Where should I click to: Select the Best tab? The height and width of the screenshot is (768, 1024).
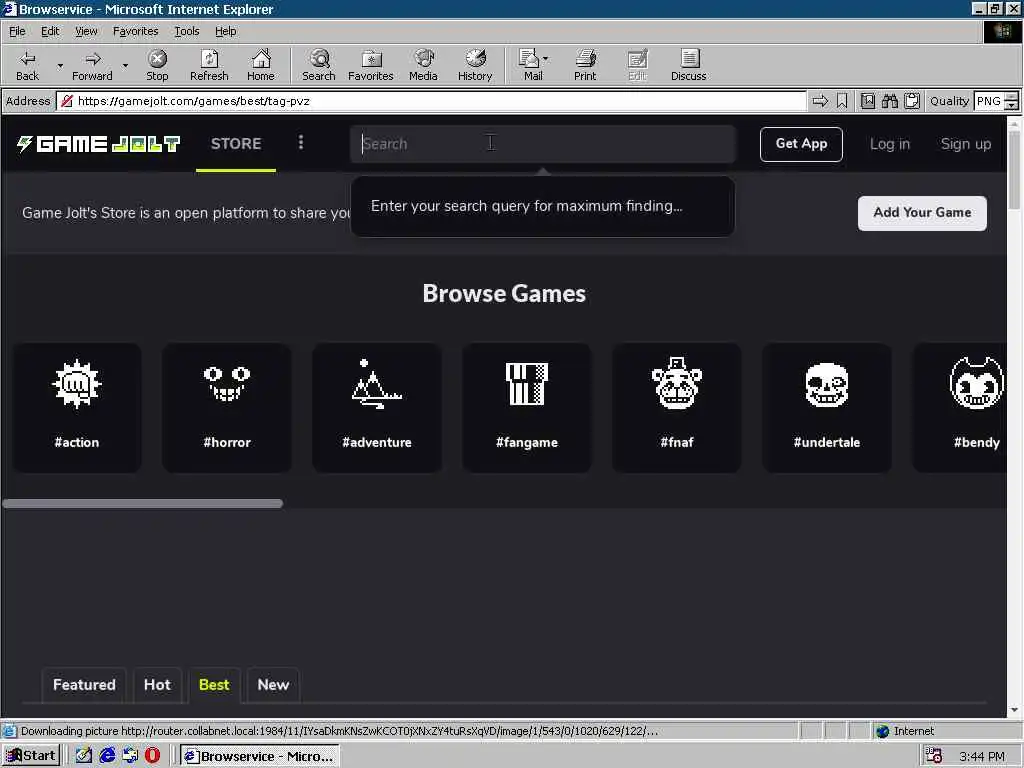pos(214,685)
